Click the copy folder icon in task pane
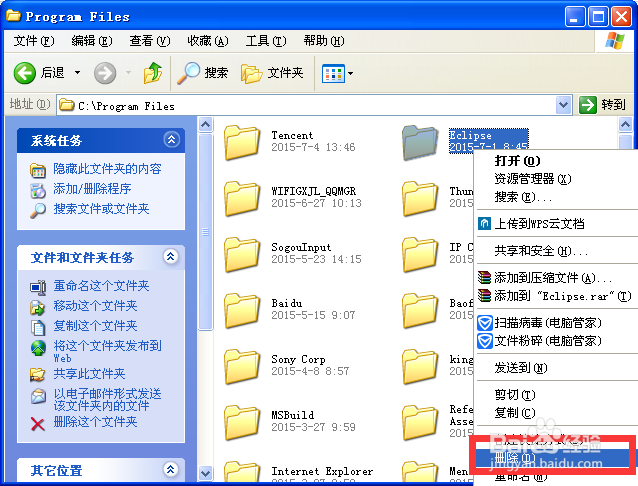 [x=38, y=327]
